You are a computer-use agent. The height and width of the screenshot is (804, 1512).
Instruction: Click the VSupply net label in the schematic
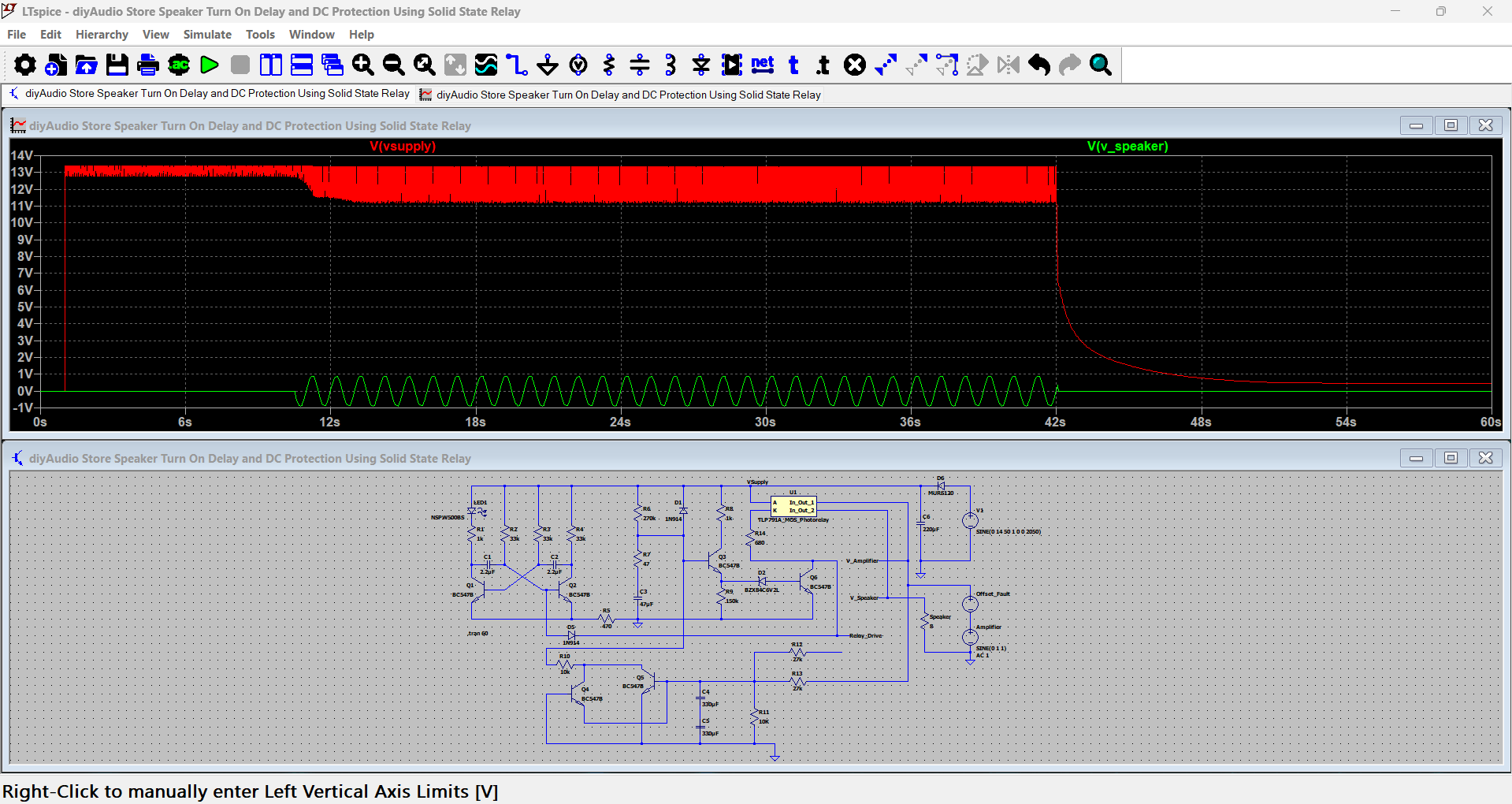coord(757,482)
